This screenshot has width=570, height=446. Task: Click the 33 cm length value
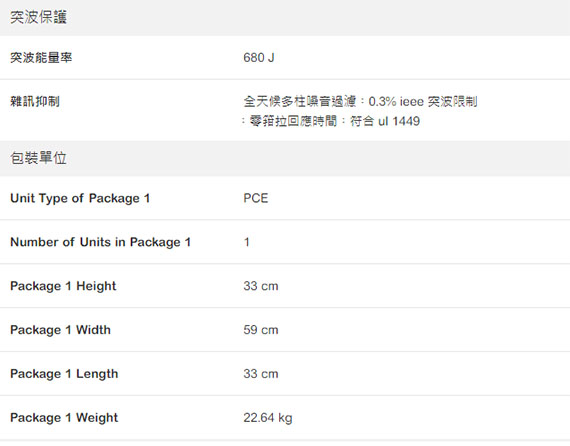pos(261,374)
